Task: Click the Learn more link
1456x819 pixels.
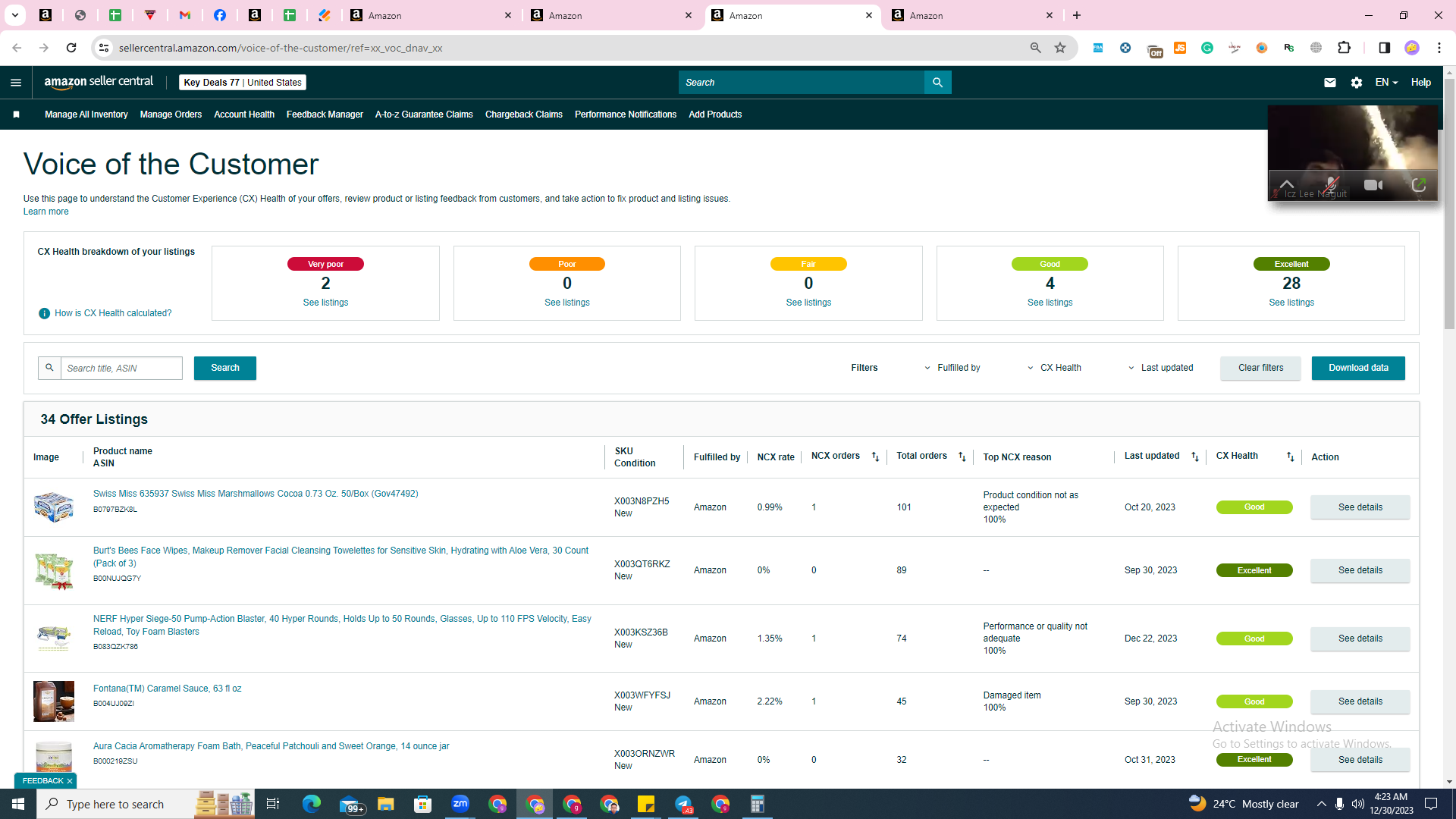Action: (x=45, y=212)
